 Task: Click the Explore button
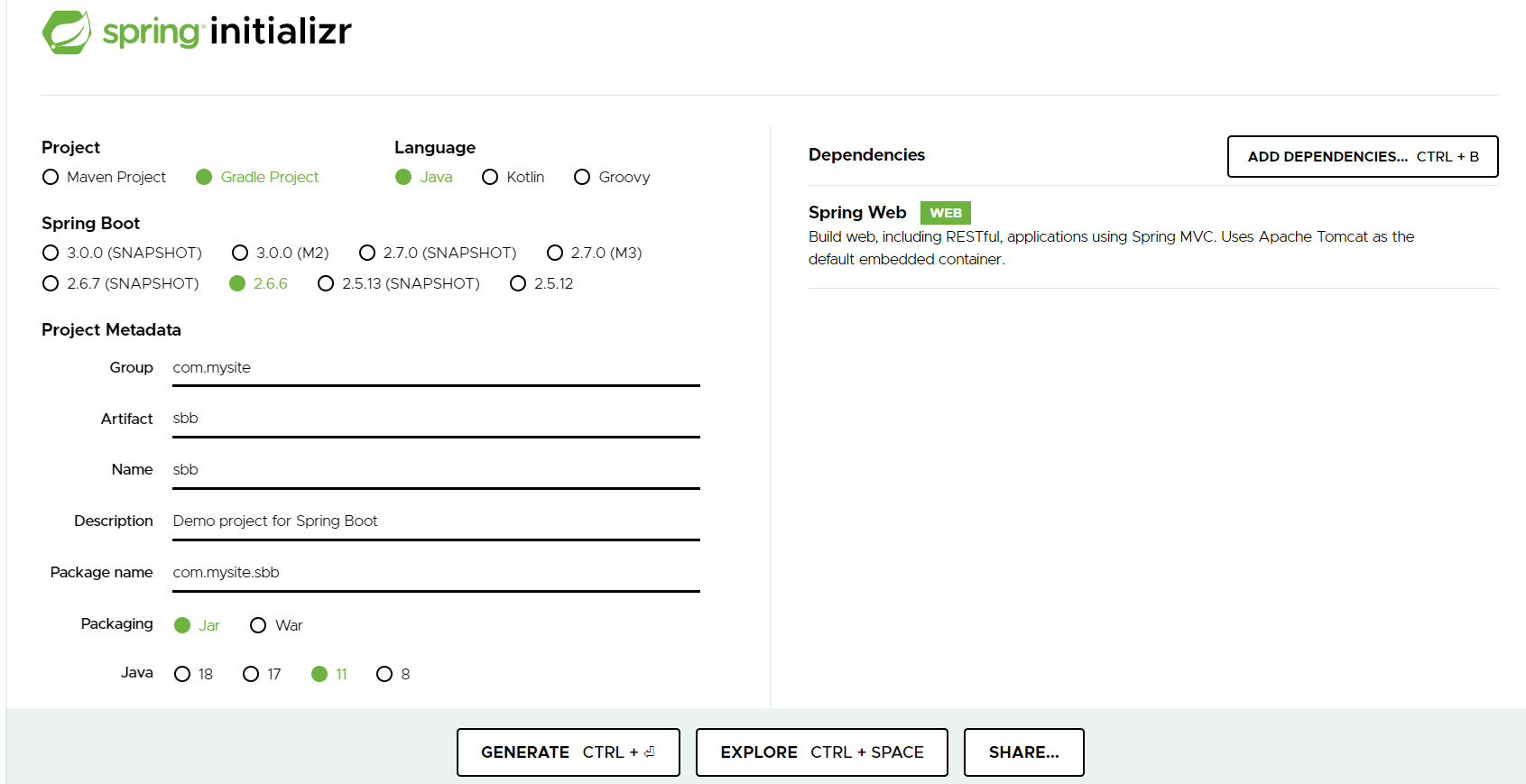pyautogui.click(x=822, y=752)
